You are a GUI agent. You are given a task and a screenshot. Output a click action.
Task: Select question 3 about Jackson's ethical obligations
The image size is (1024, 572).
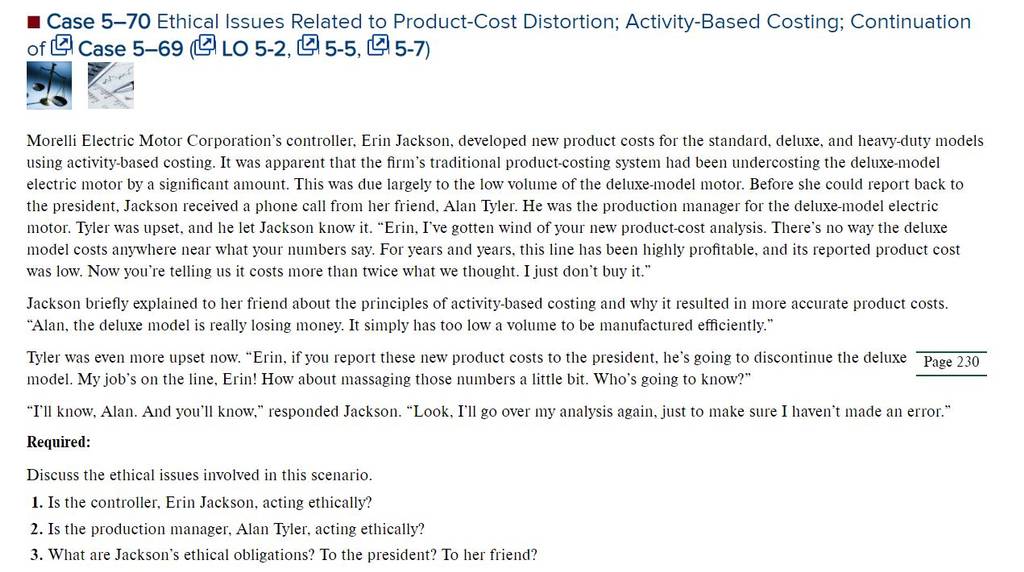point(283,555)
